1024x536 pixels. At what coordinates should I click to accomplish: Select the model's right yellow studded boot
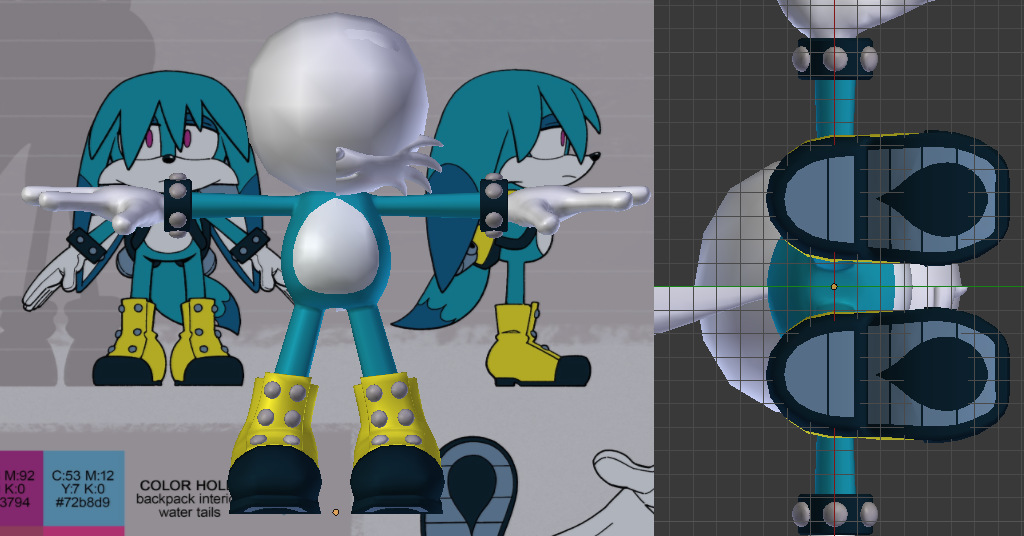coord(397,443)
